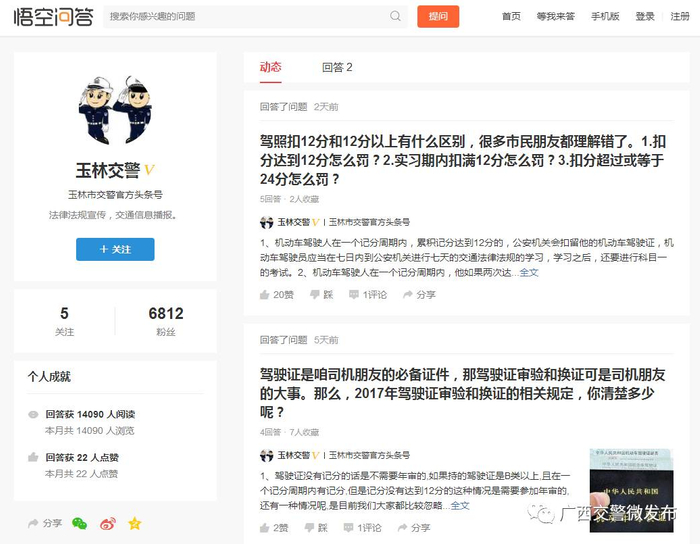The height and width of the screenshot is (544, 700).
Task: Expand 全文 of the 驾驶证审验 answer
Action: (460, 505)
